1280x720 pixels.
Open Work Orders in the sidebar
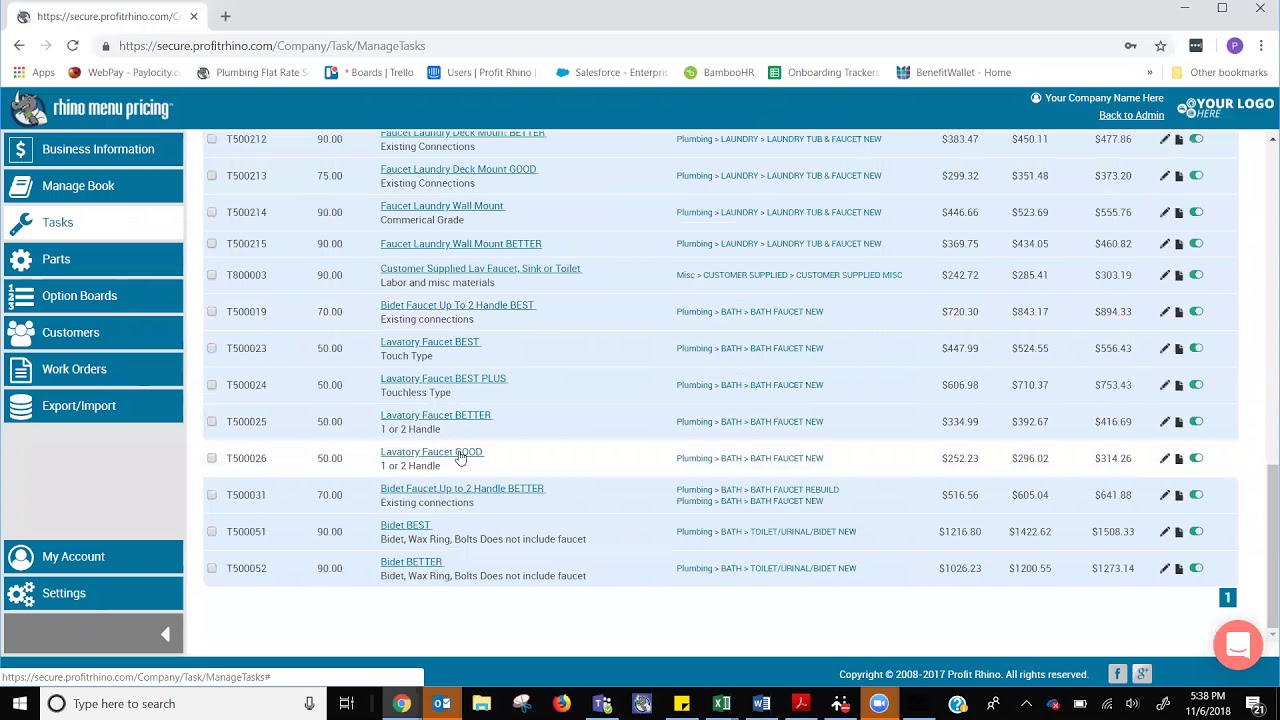(94, 369)
